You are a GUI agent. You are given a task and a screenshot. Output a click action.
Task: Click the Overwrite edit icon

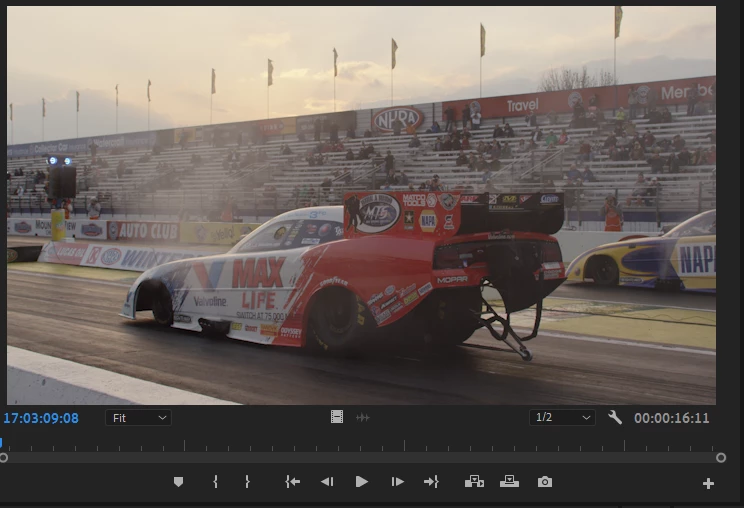click(509, 482)
